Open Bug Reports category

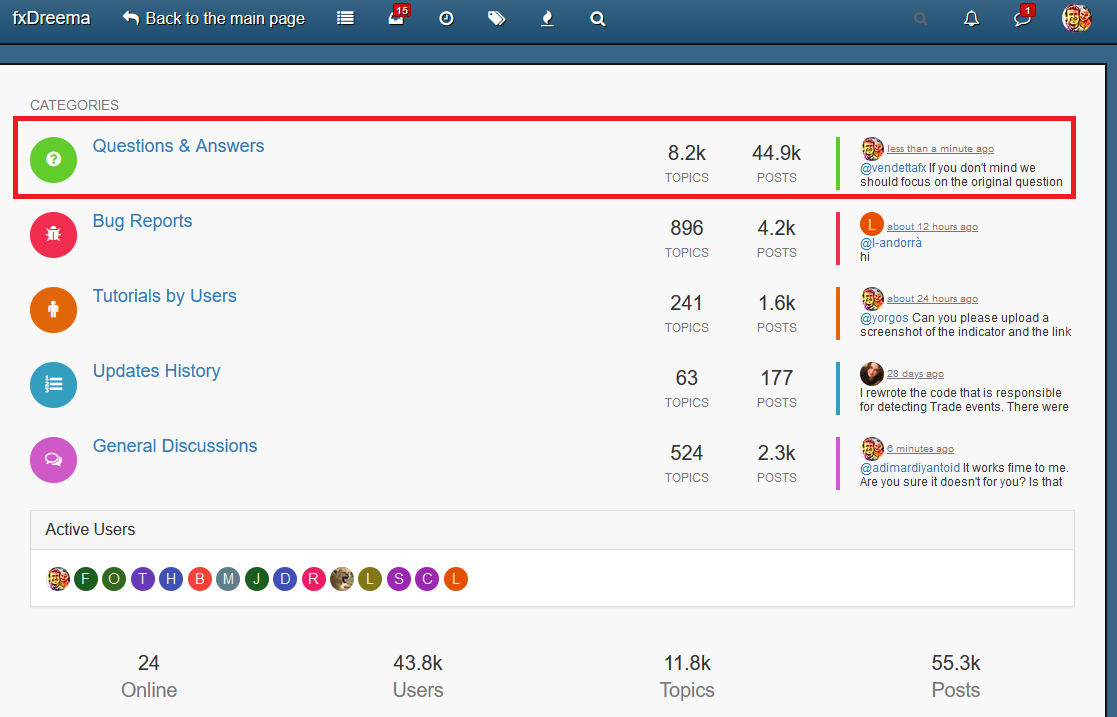142,221
